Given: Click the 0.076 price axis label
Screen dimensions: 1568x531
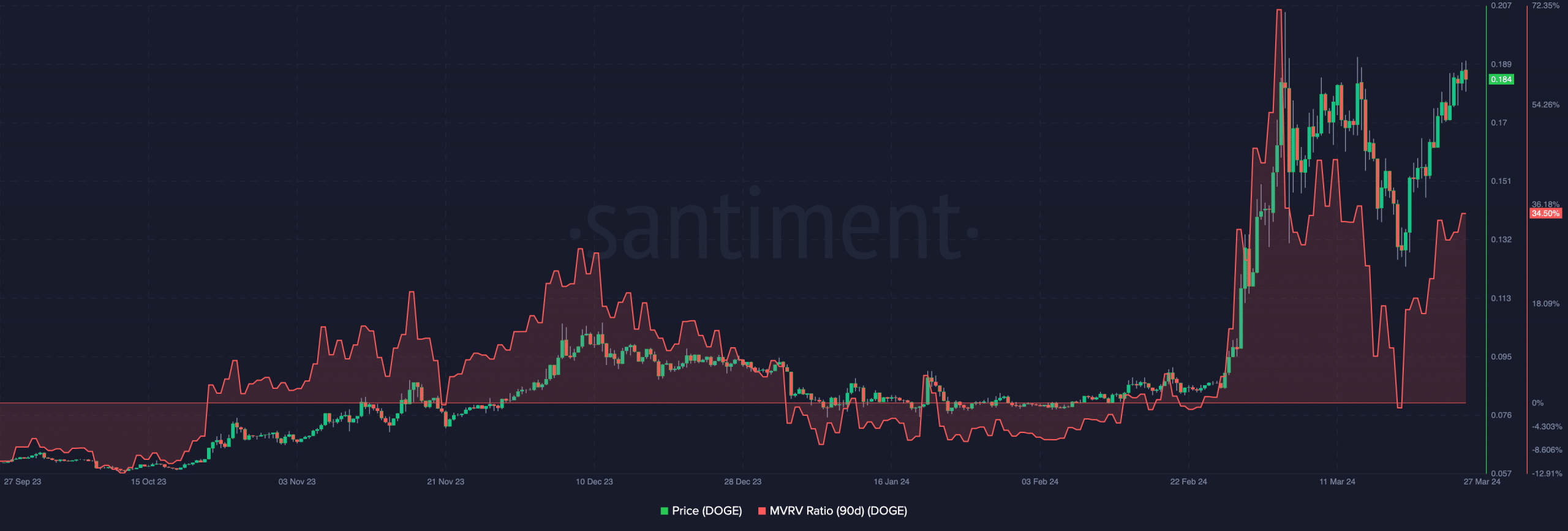Looking at the screenshot, I should tap(1501, 415).
